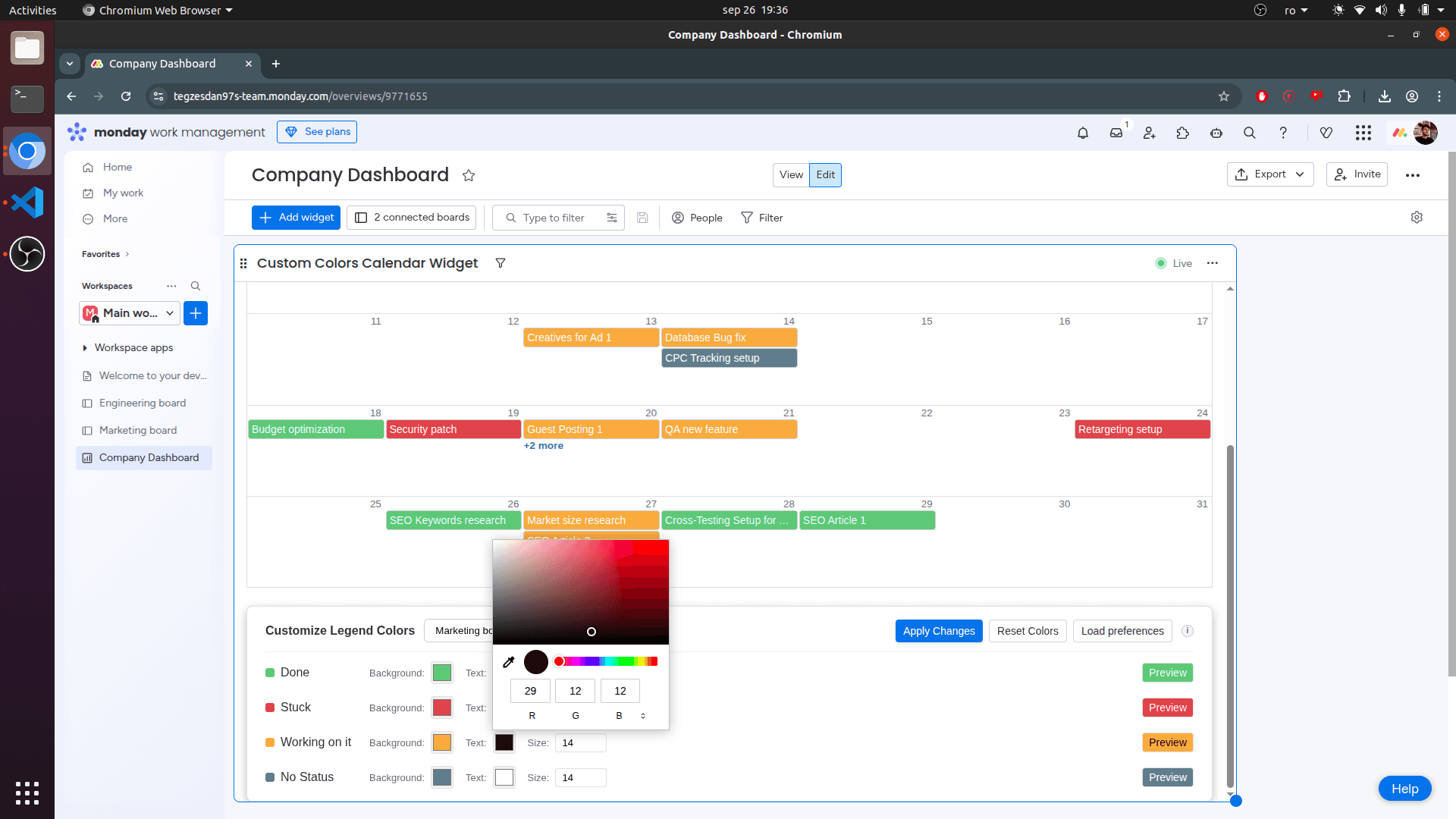Click the invite members person icon
The width and height of the screenshot is (1456, 819).
(1149, 133)
